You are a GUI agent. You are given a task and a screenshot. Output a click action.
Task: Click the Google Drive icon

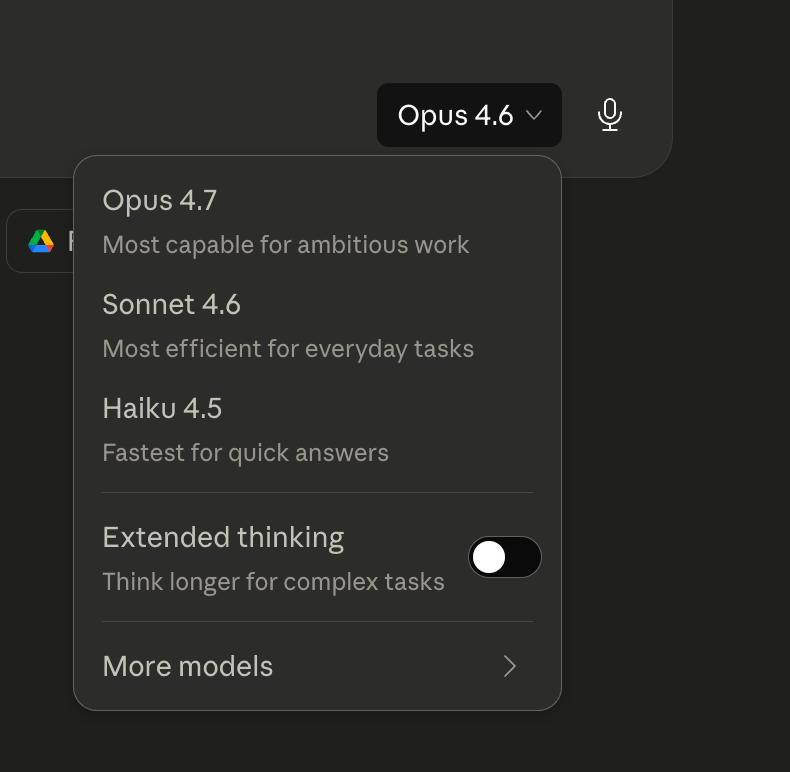pos(41,241)
